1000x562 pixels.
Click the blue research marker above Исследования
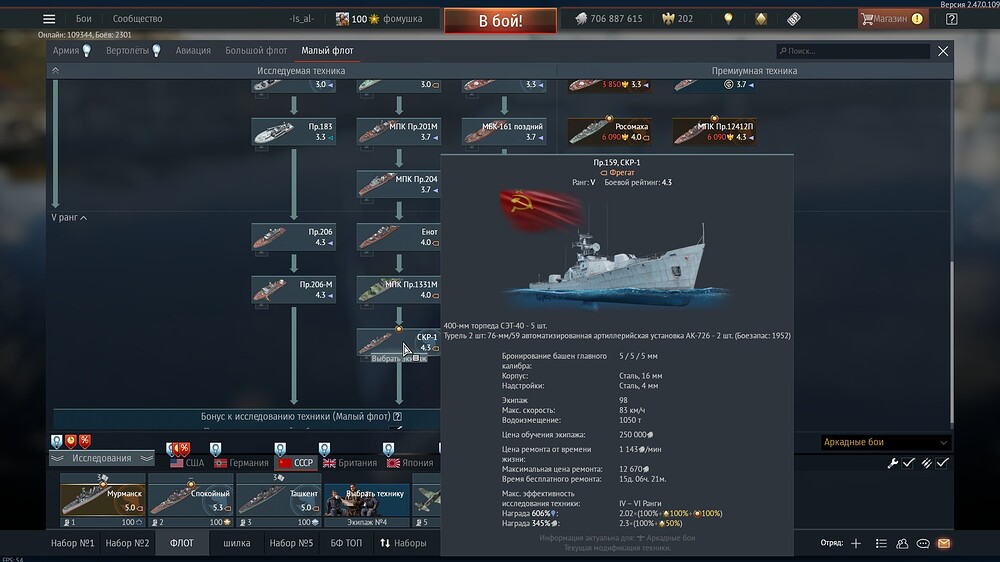[57, 441]
